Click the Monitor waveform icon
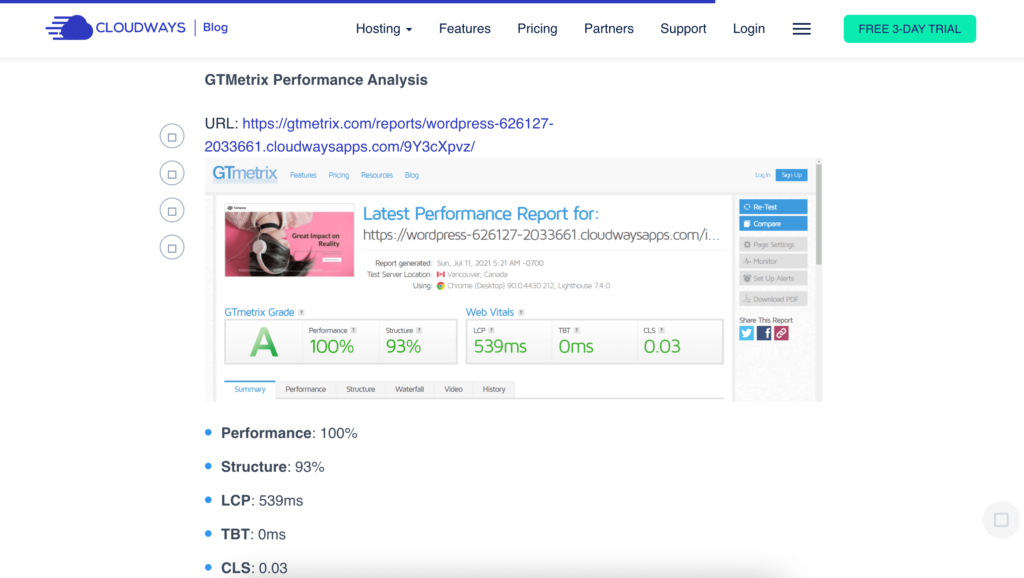The image size is (1024, 578). click(x=747, y=261)
